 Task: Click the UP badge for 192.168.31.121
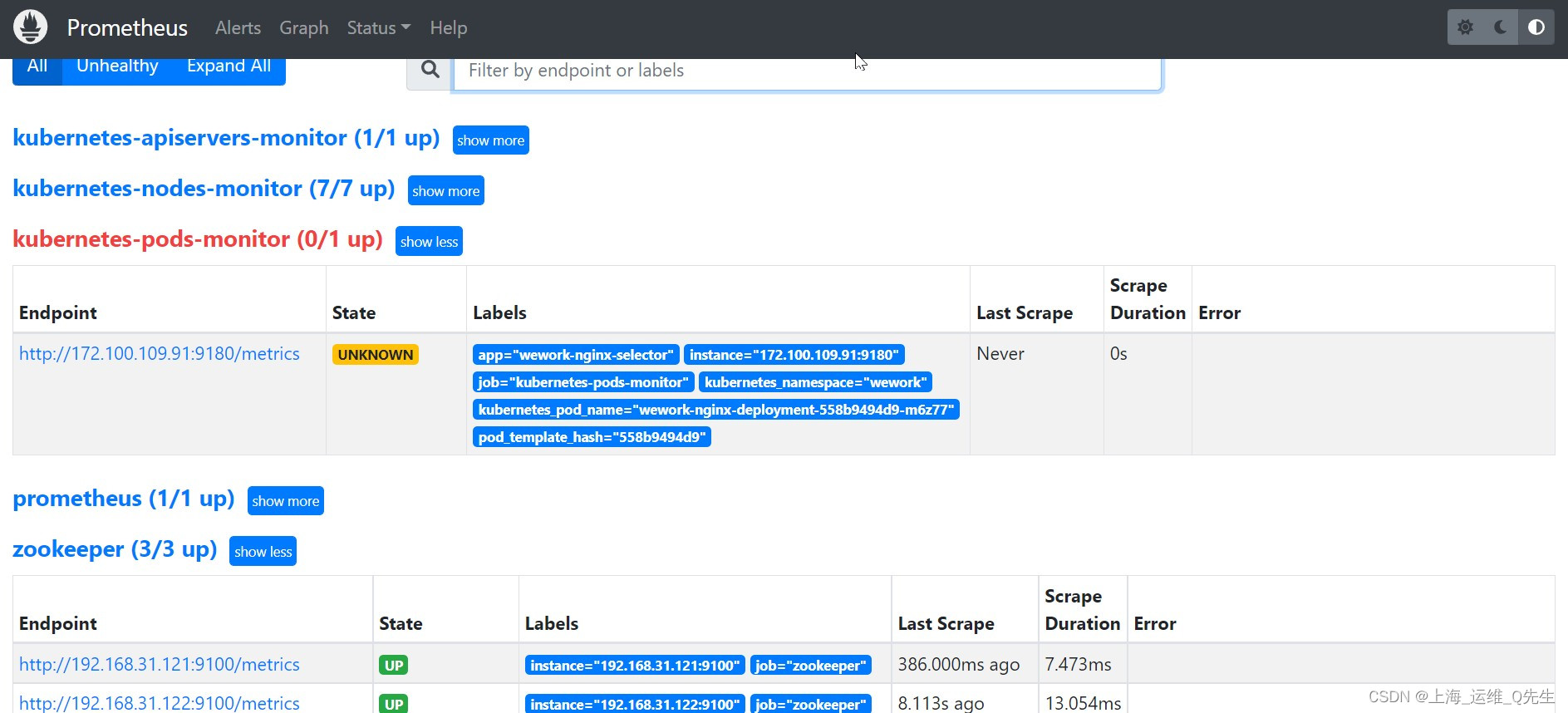394,666
